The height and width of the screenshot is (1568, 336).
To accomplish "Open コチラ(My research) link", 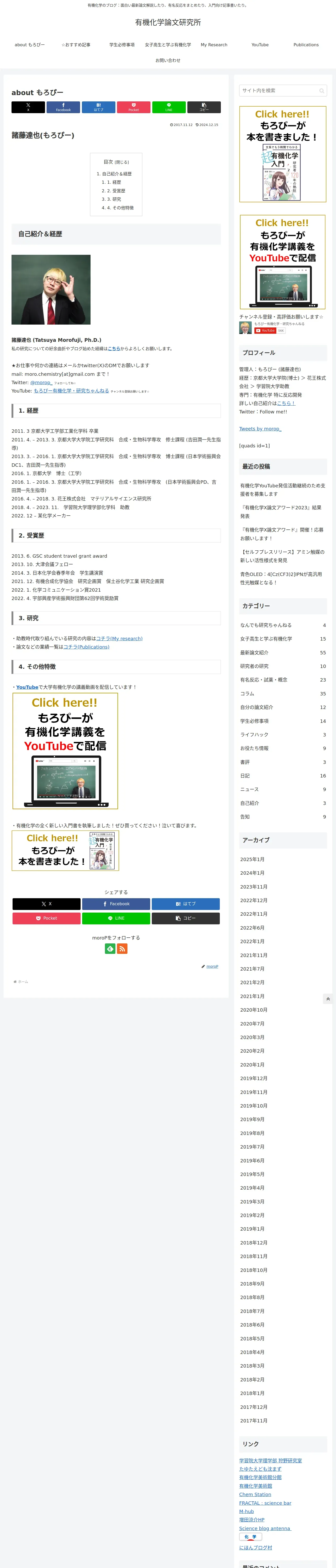I will (x=120, y=638).
